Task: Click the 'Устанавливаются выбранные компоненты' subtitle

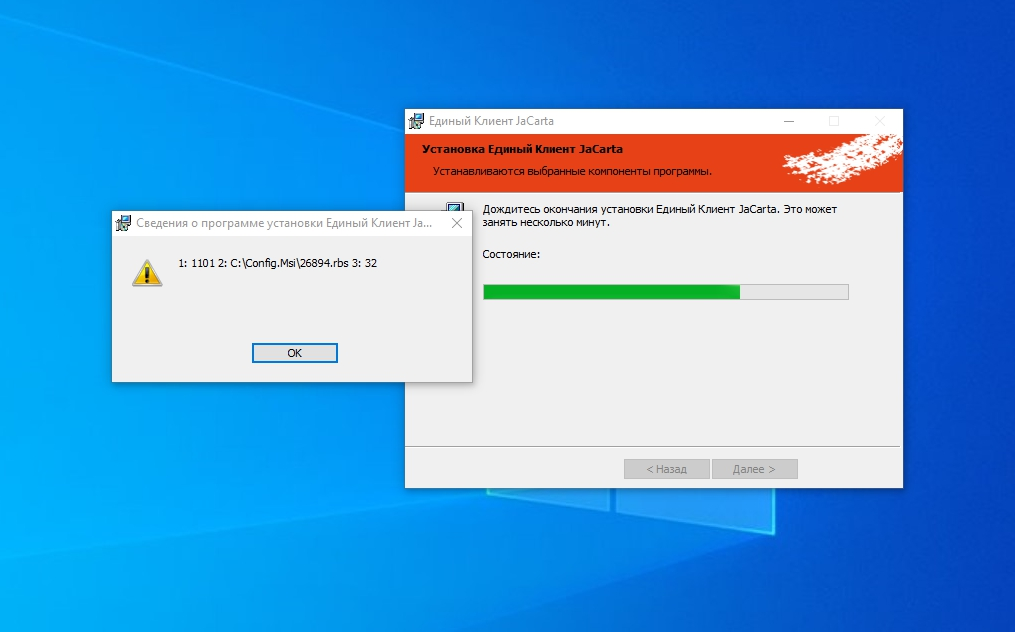Action: [x=572, y=171]
